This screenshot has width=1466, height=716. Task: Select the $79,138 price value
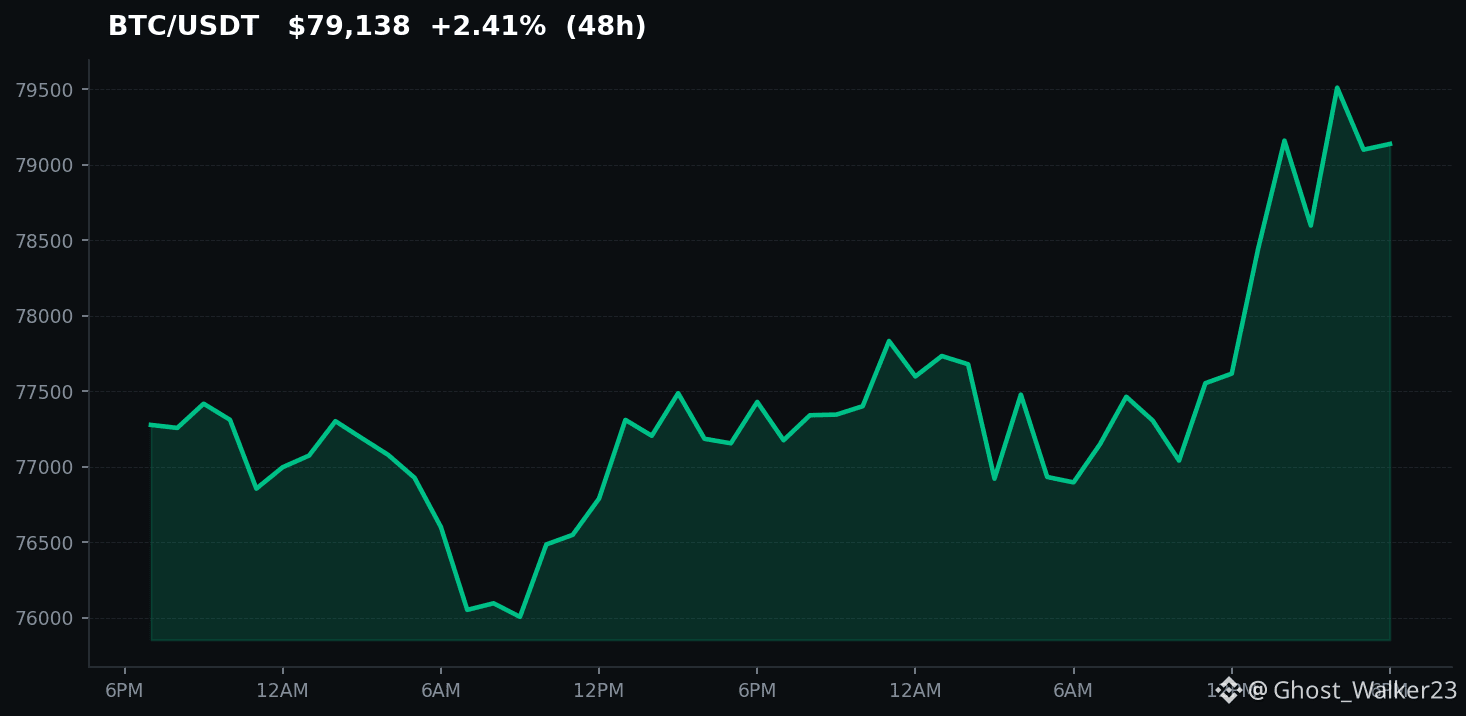[x=349, y=27]
